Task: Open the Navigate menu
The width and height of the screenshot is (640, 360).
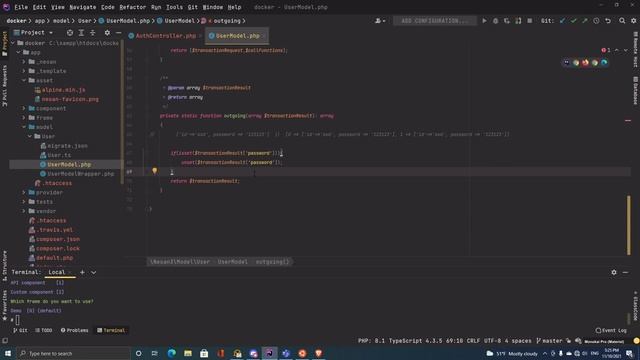Action: point(82,7)
